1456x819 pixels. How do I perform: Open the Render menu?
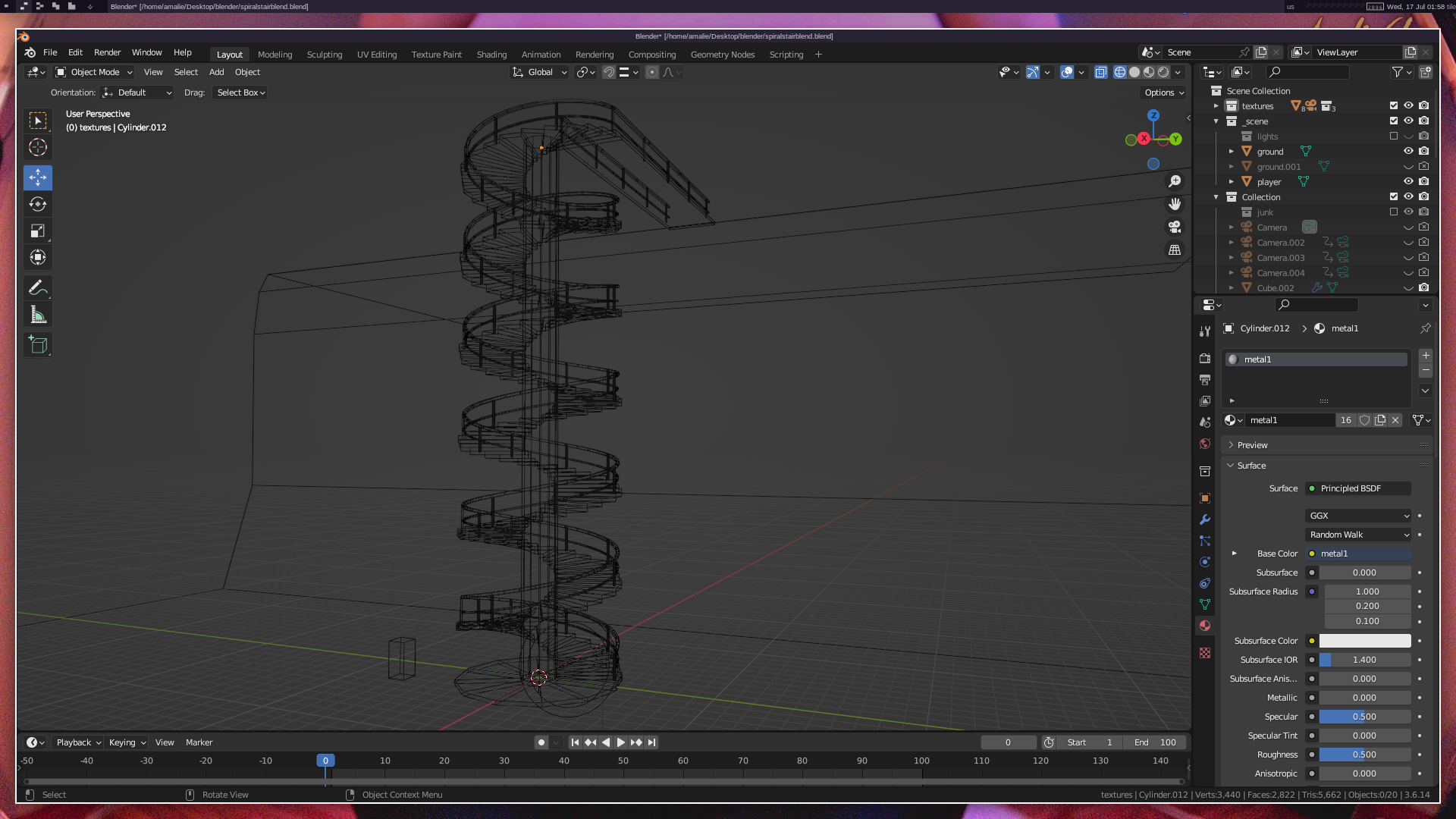click(x=107, y=52)
